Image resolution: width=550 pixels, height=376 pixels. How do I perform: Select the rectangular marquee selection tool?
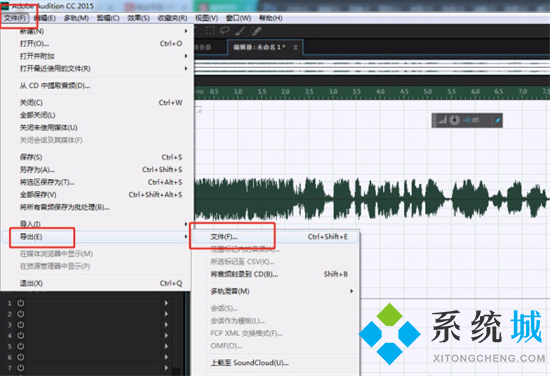(x=210, y=31)
